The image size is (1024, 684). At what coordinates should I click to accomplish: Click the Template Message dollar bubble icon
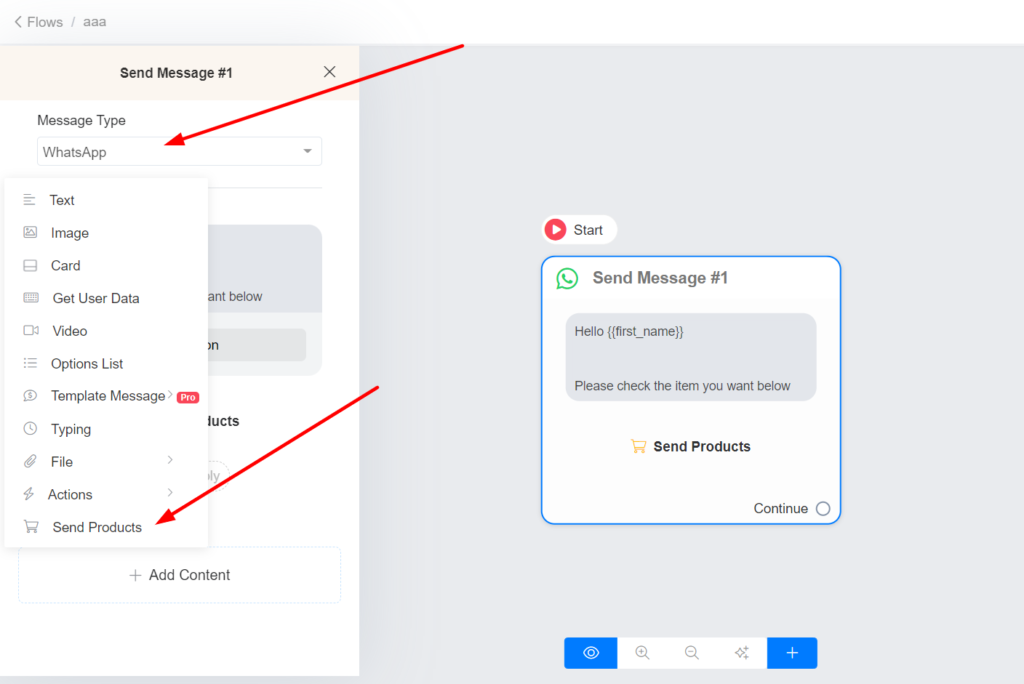[30, 396]
